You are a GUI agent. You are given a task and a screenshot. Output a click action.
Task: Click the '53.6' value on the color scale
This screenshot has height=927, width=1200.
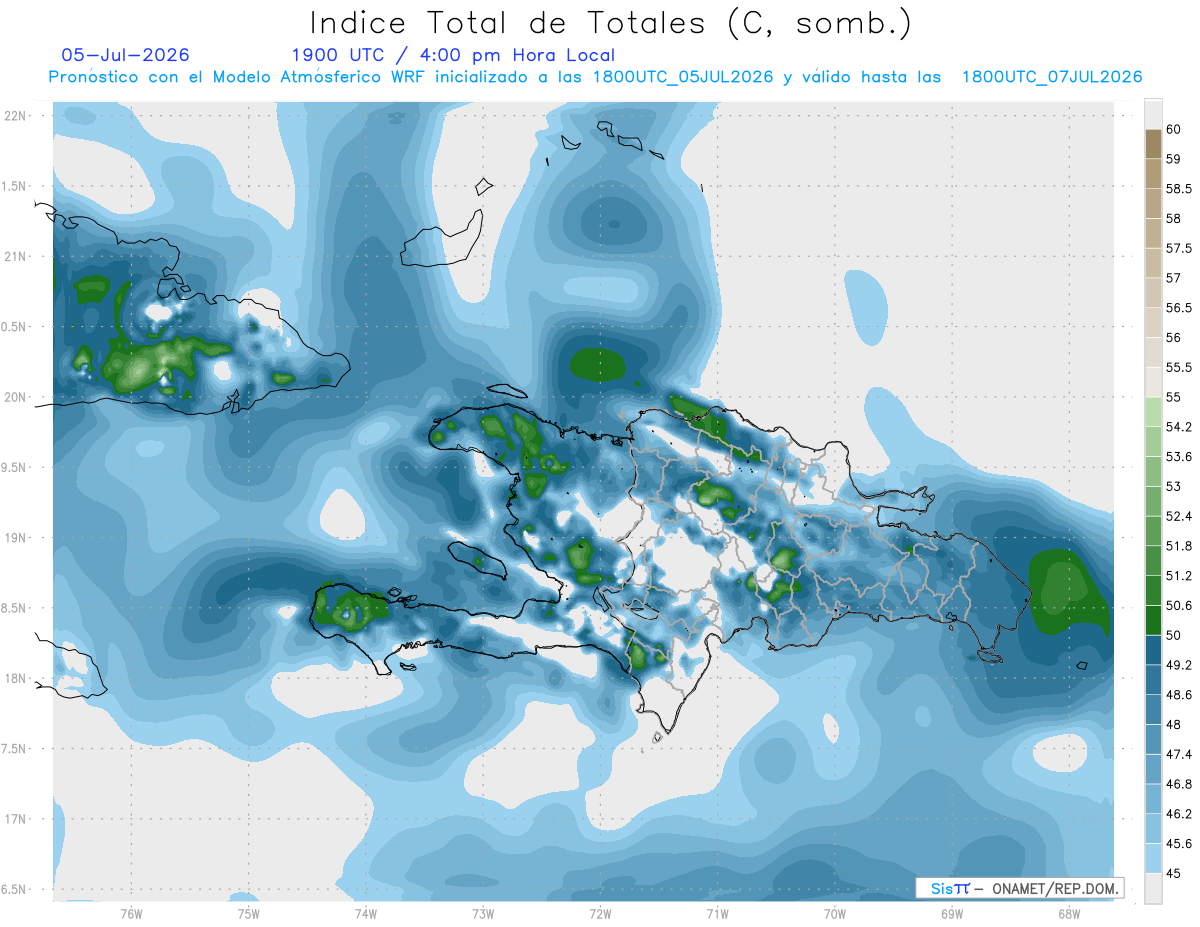(x=1178, y=457)
